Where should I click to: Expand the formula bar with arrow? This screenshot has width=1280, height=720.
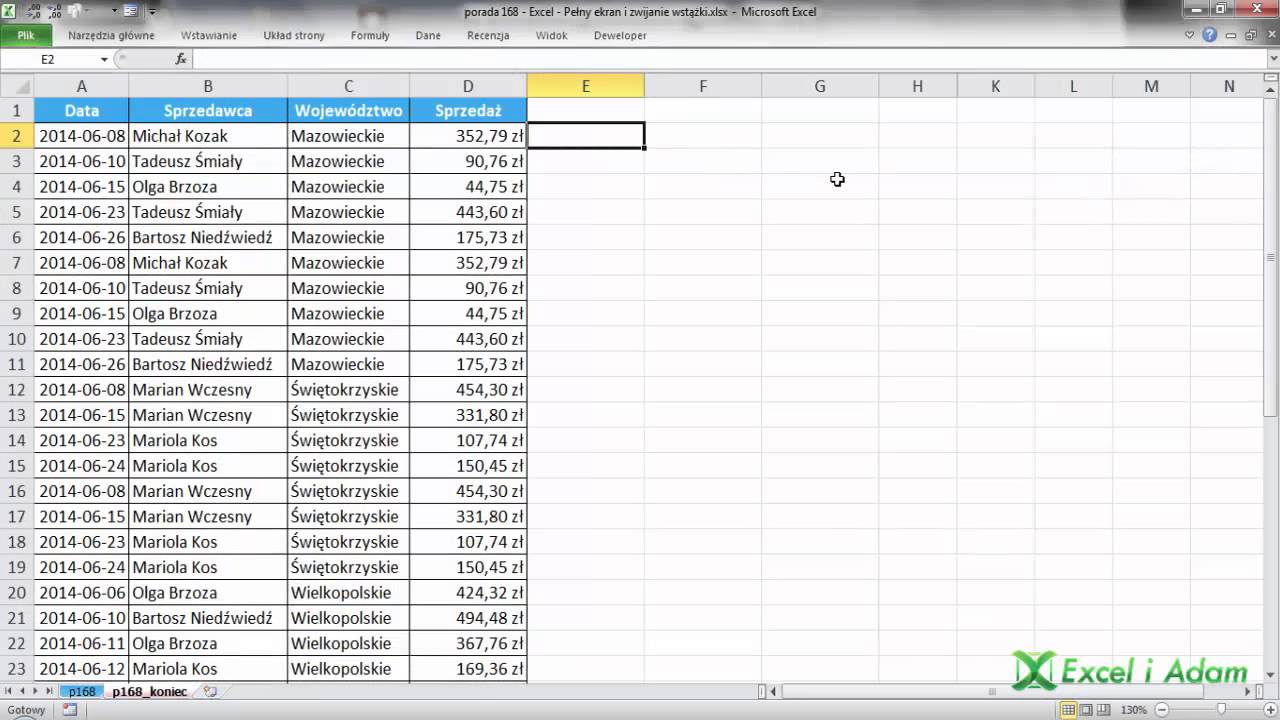coord(1272,58)
